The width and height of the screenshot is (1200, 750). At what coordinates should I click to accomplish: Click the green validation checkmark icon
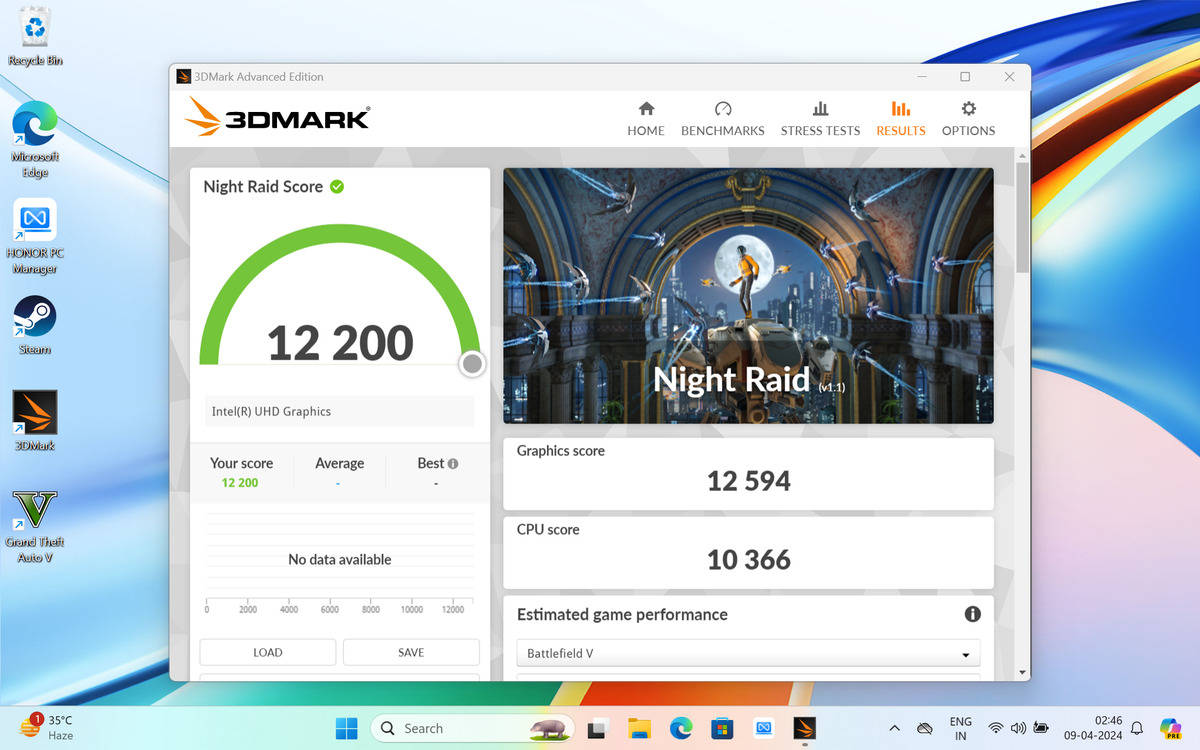coord(337,186)
